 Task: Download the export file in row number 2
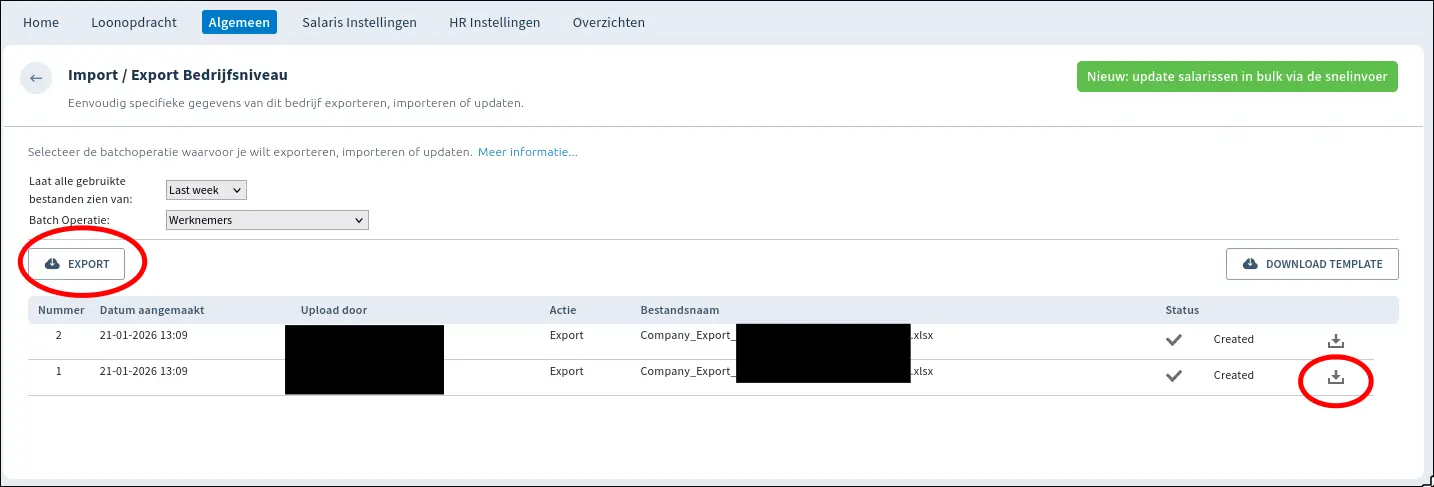1335,340
